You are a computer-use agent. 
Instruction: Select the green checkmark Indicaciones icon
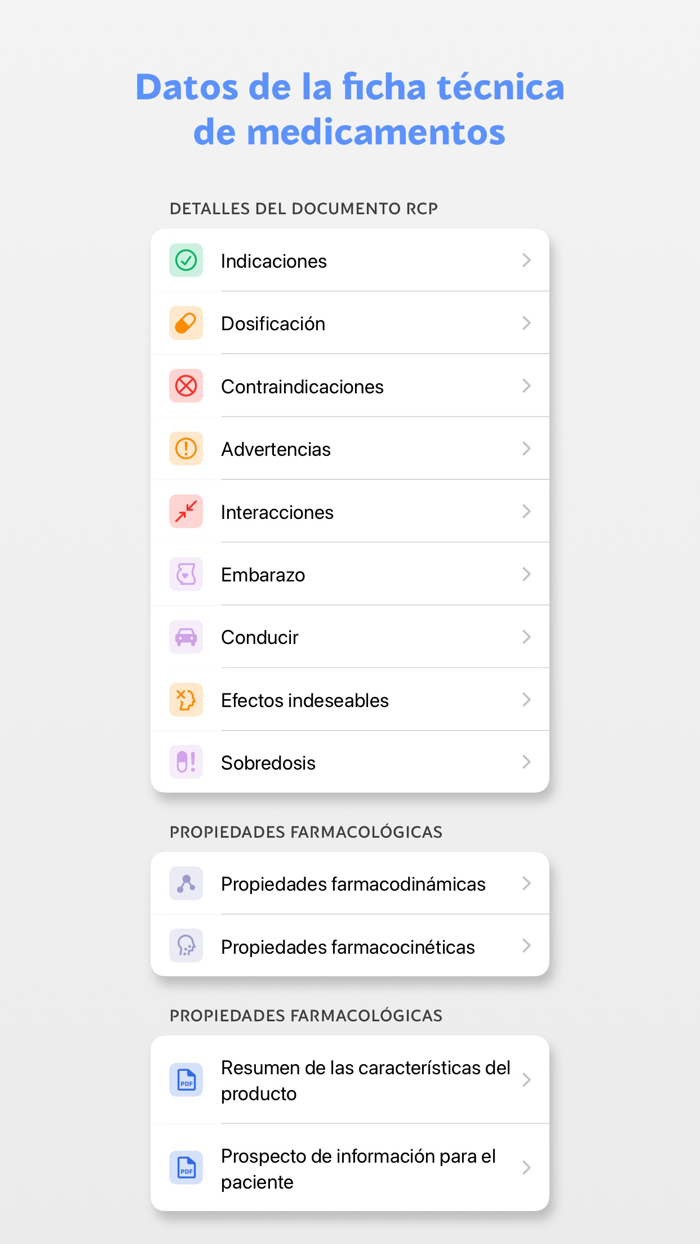click(x=186, y=260)
